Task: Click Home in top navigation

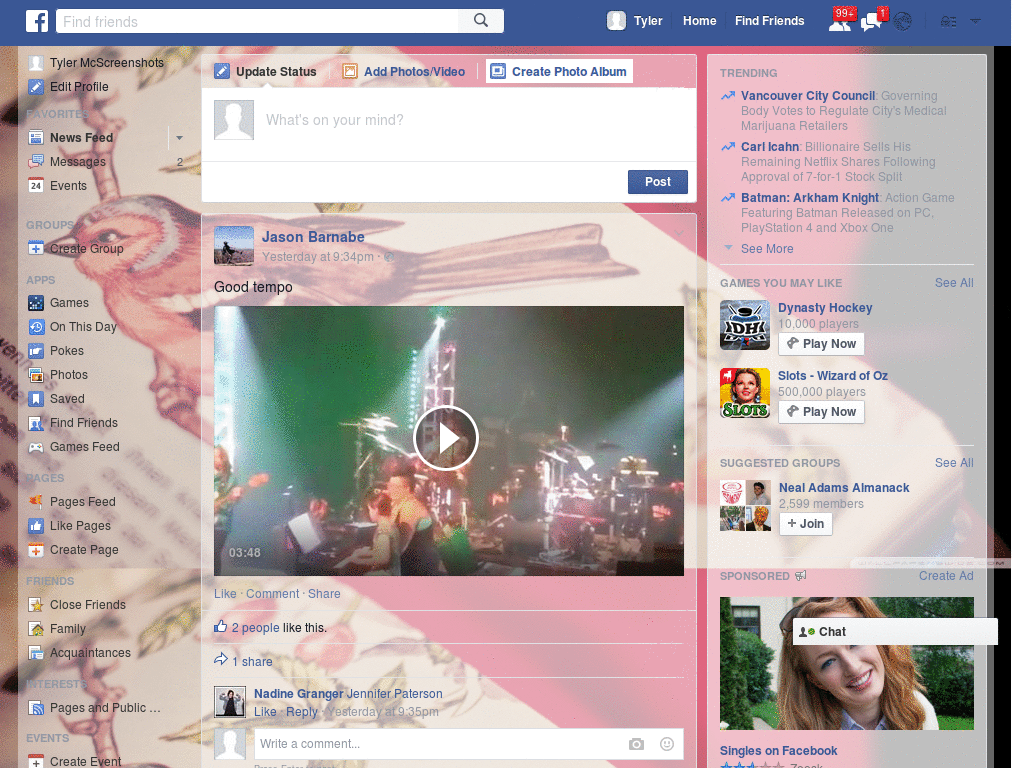Action: click(x=699, y=21)
